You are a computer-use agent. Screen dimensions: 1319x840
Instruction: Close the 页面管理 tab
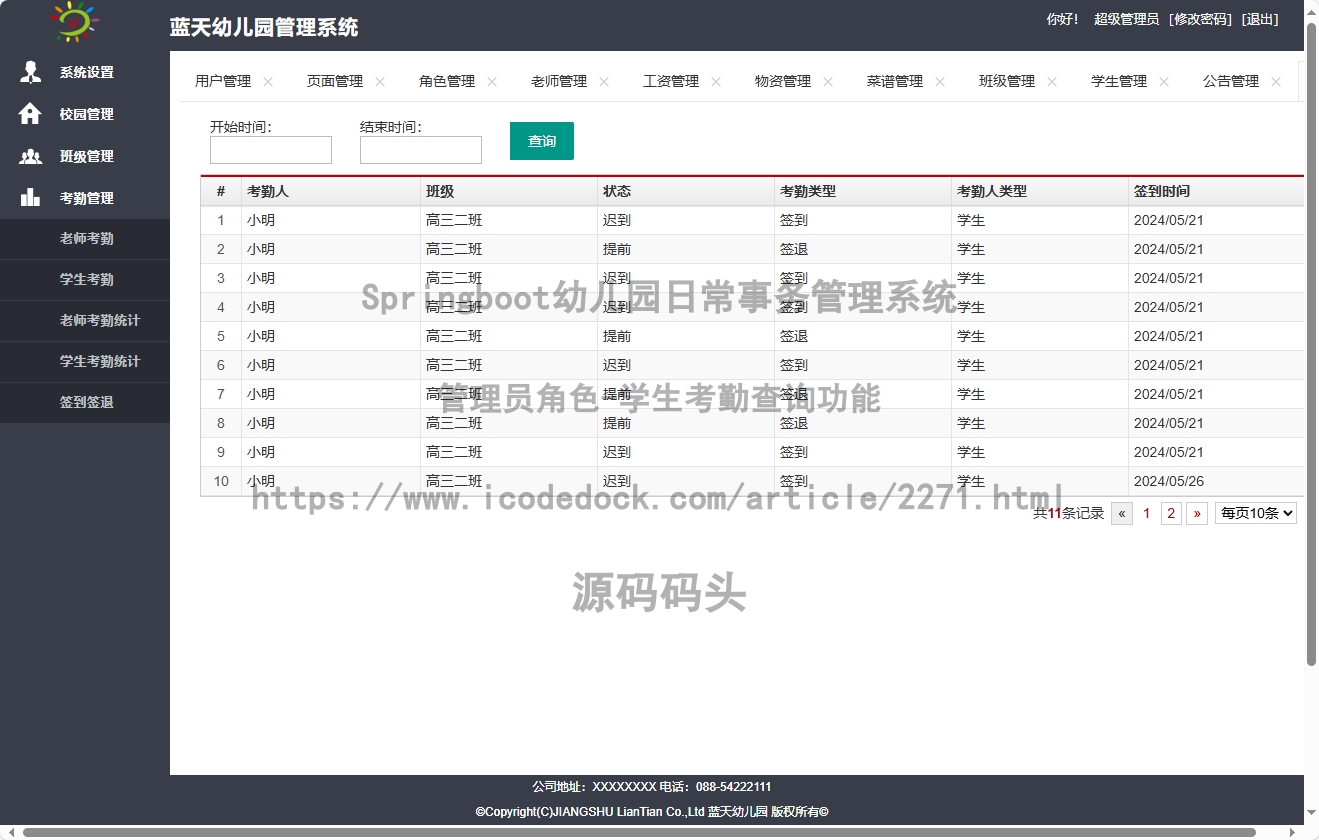pyautogui.click(x=380, y=82)
